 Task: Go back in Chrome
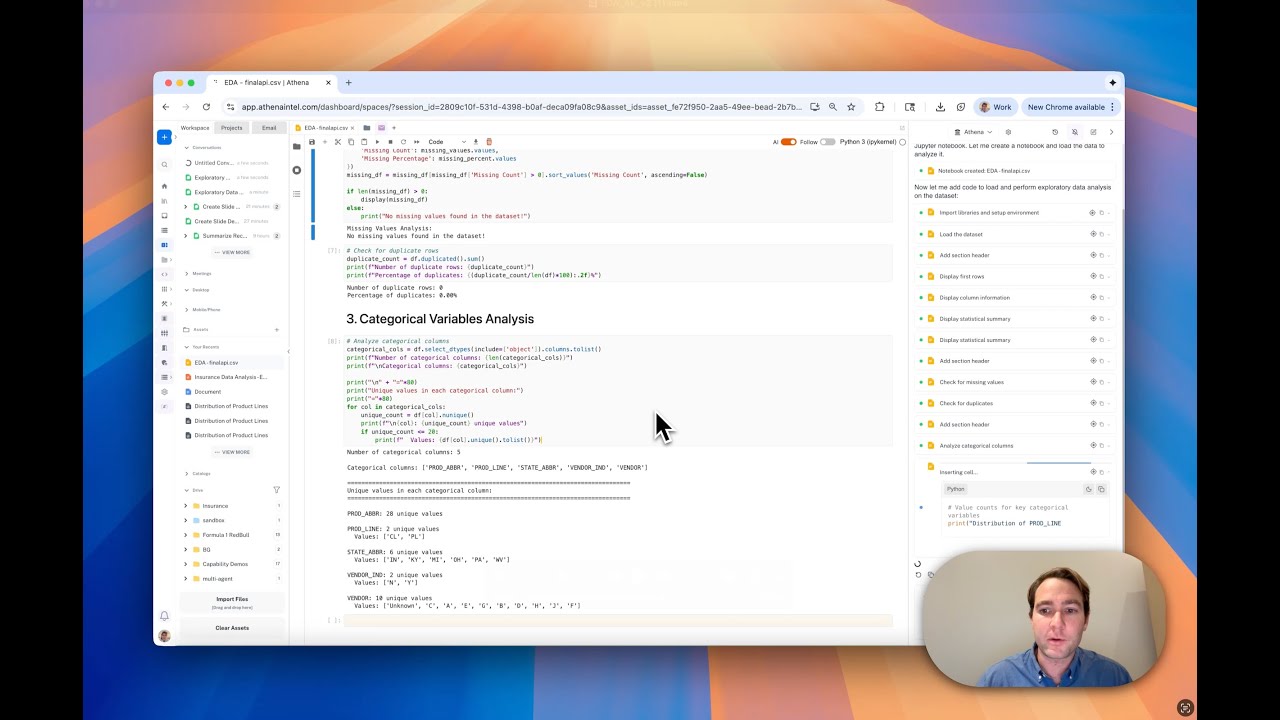[x=166, y=107]
